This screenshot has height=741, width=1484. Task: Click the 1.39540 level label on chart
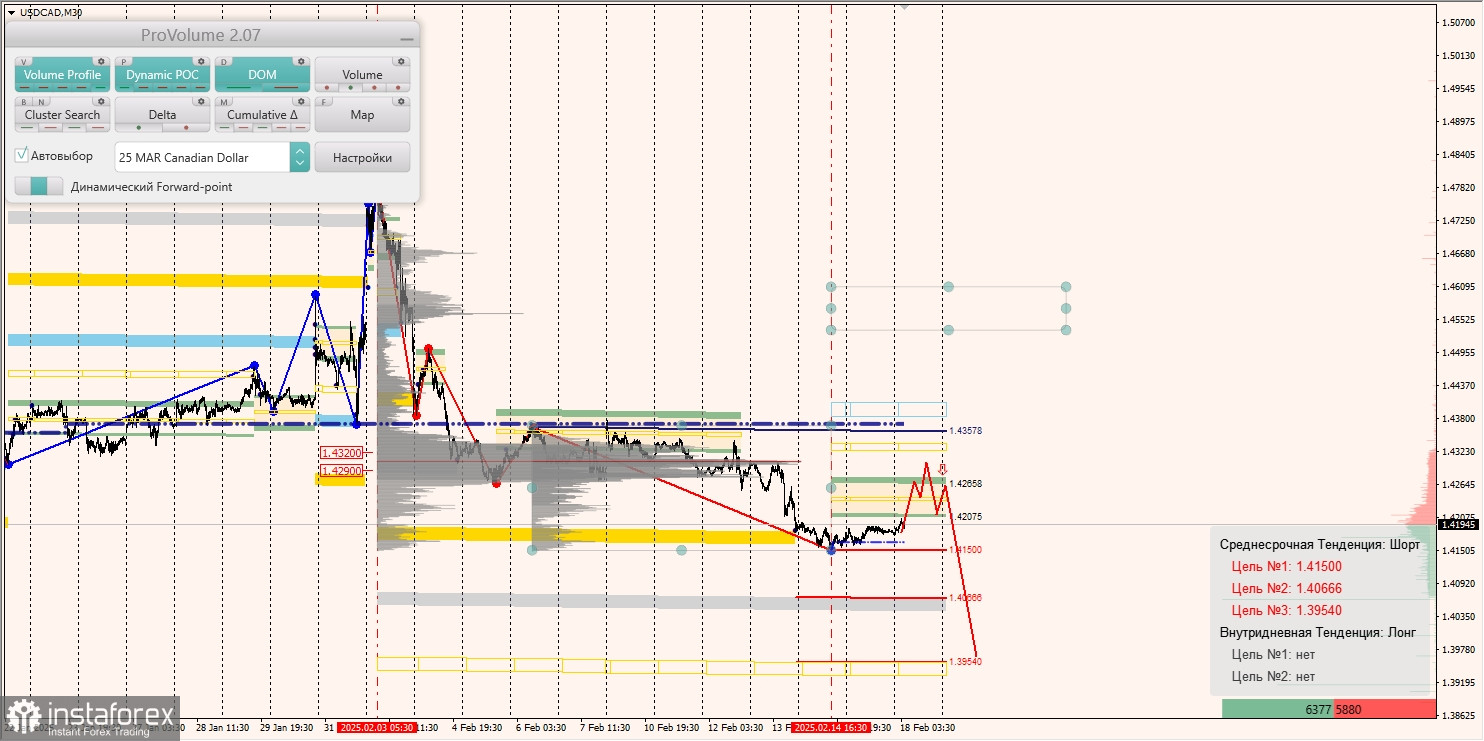[966, 662]
